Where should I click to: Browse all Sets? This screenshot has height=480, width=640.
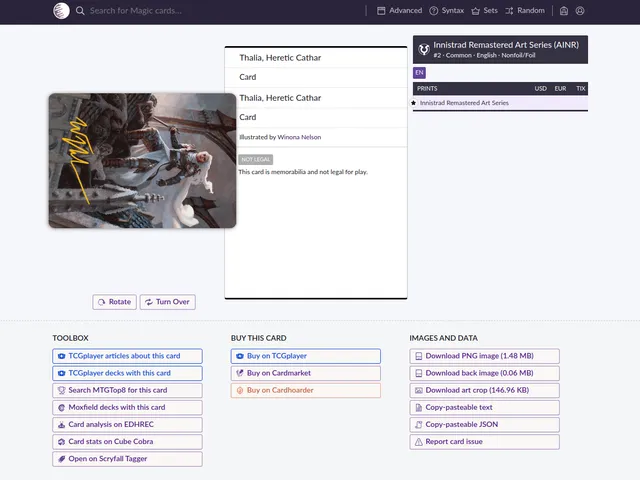tap(484, 11)
